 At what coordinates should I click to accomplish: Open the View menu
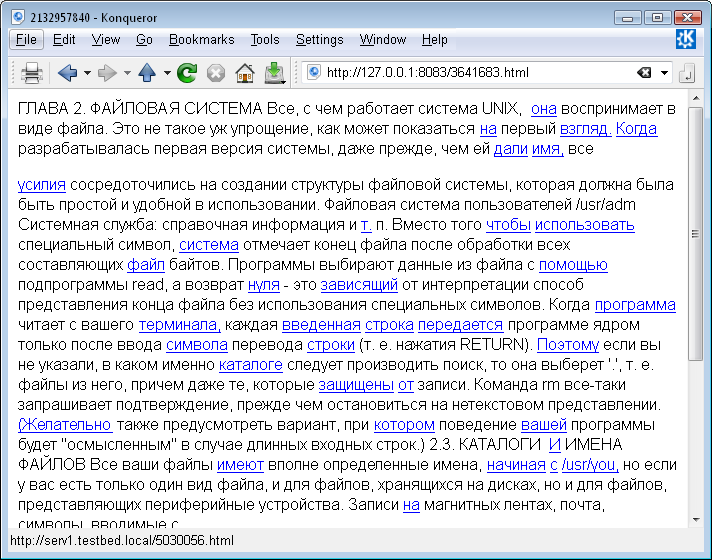(x=106, y=40)
